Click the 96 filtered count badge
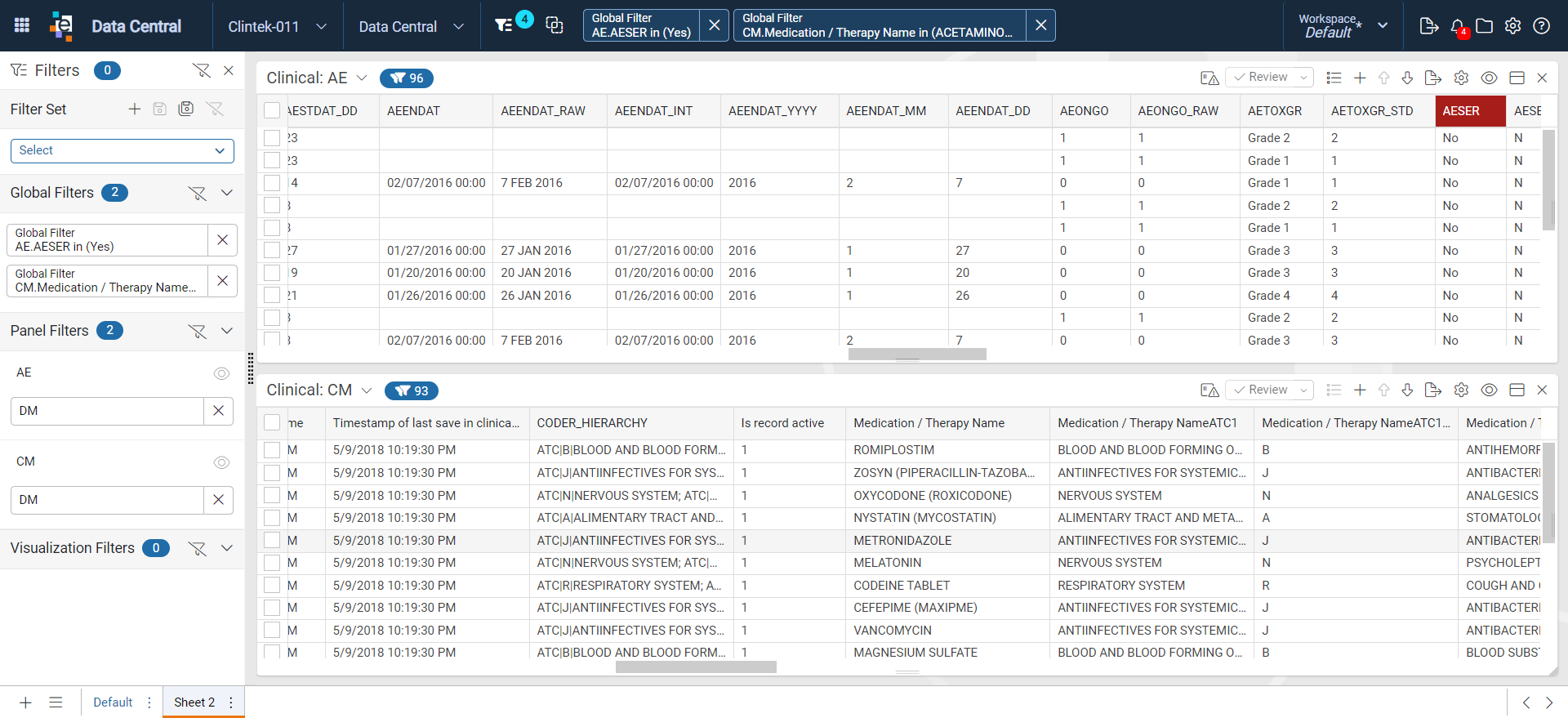The width and height of the screenshot is (1568, 718). click(407, 78)
